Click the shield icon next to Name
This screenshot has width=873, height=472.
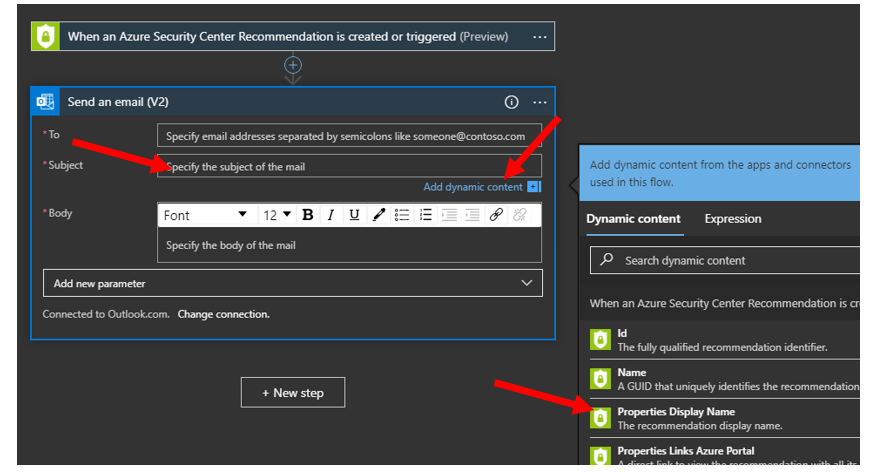[600, 379]
